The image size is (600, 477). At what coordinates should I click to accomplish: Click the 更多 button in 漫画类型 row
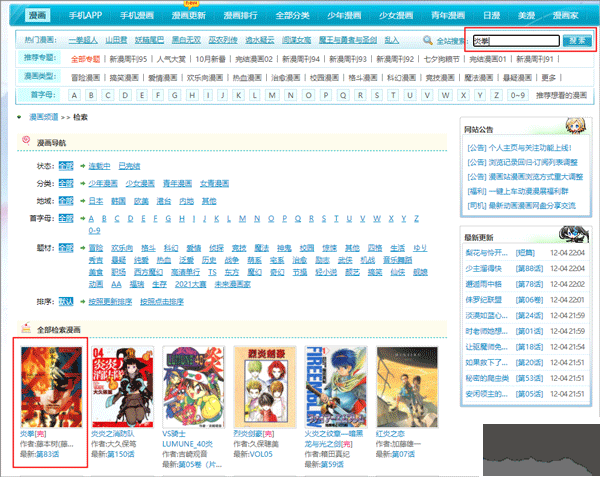click(548, 77)
